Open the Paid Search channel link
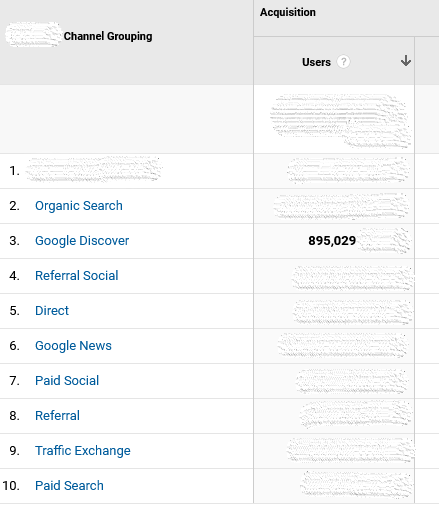439x509 pixels. [69, 486]
